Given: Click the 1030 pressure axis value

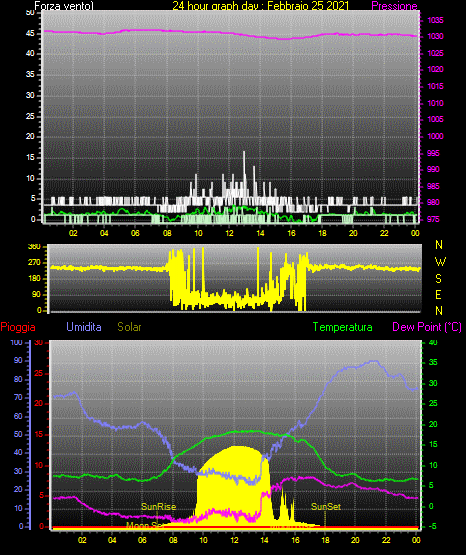Looking at the screenshot, I should click(435, 36).
